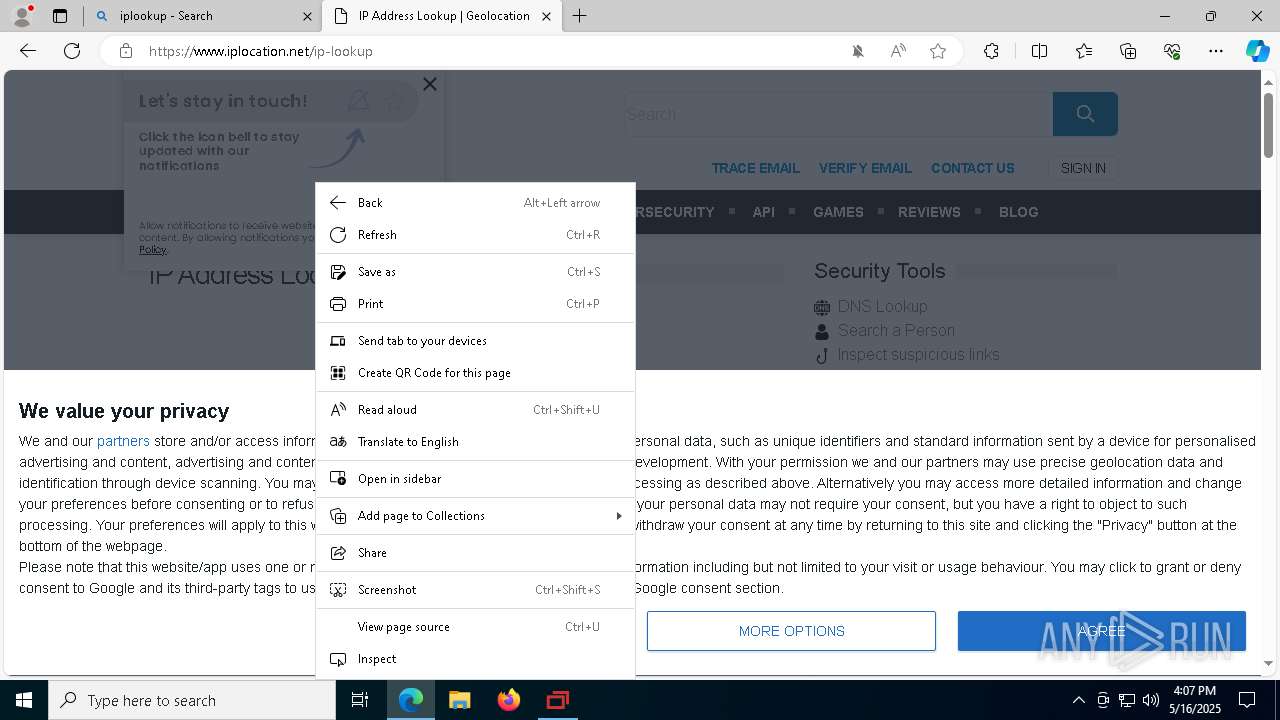Click the site lock icon in the address bar
Screen dimensions: 1280x720
pos(126,51)
